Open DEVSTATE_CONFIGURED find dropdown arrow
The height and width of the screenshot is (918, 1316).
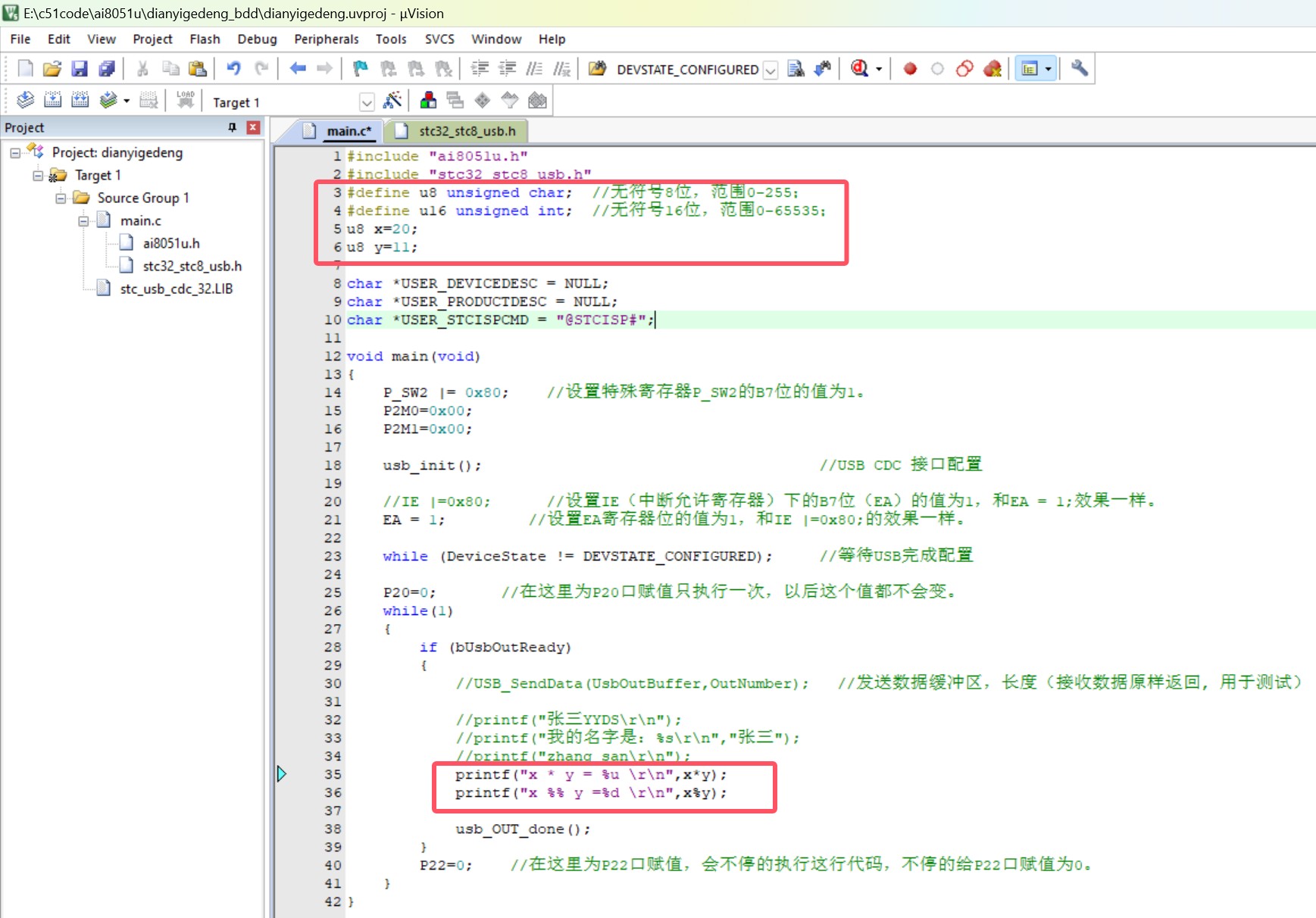pyautogui.click(x=771, y=70)
